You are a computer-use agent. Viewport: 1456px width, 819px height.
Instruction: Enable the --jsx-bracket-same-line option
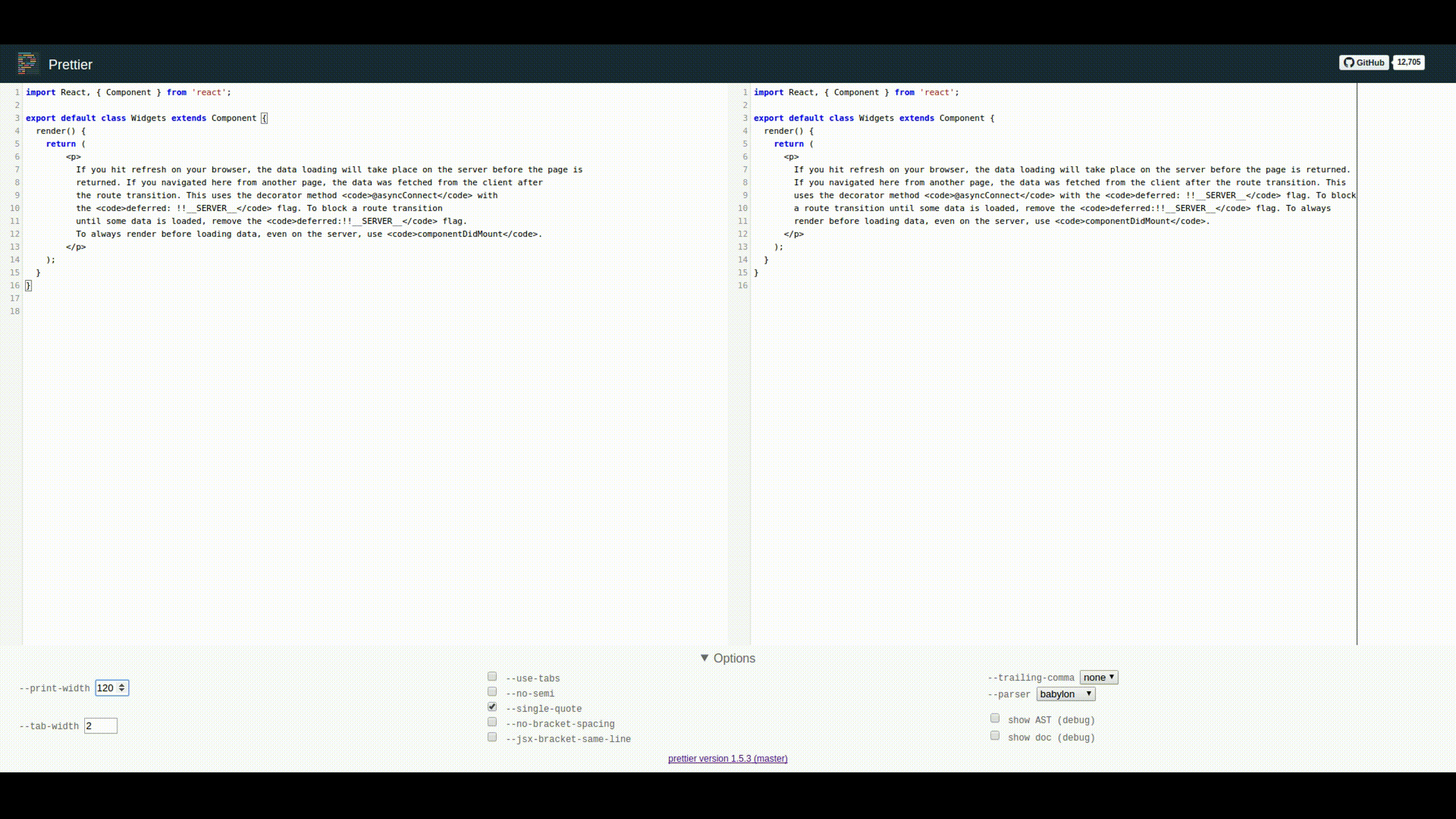[x=491, y=737]
